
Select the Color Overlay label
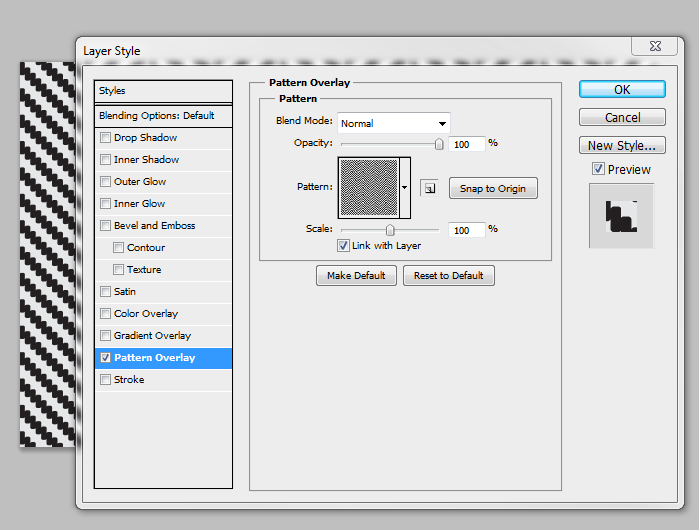pos(146,314)
